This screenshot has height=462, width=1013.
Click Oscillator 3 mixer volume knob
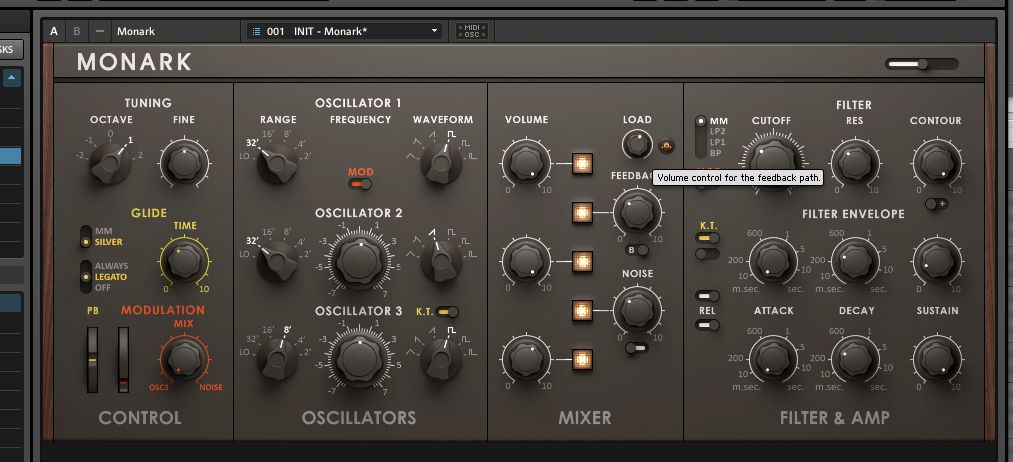(526, 359)
